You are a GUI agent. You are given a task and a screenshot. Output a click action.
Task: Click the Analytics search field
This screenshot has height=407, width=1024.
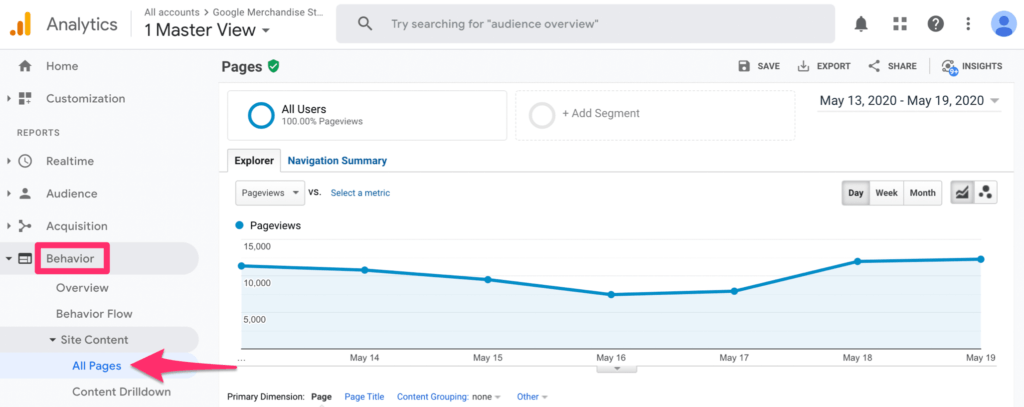585,24
